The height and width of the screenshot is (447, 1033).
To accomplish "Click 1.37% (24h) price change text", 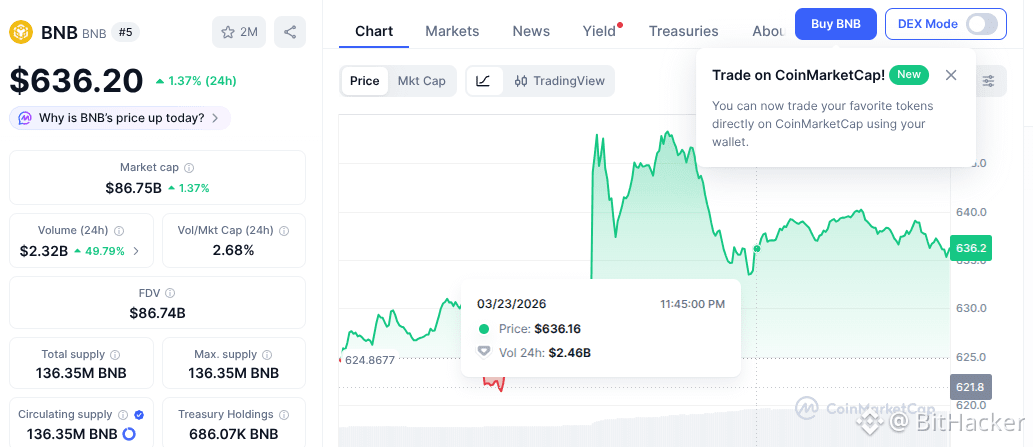I will point(202,82).
